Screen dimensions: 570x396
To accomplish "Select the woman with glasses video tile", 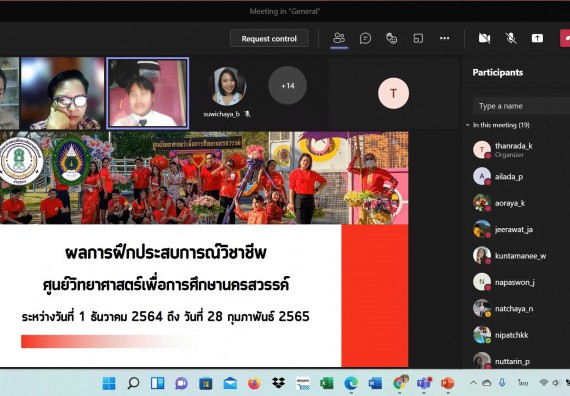I will tap(63, 93).
